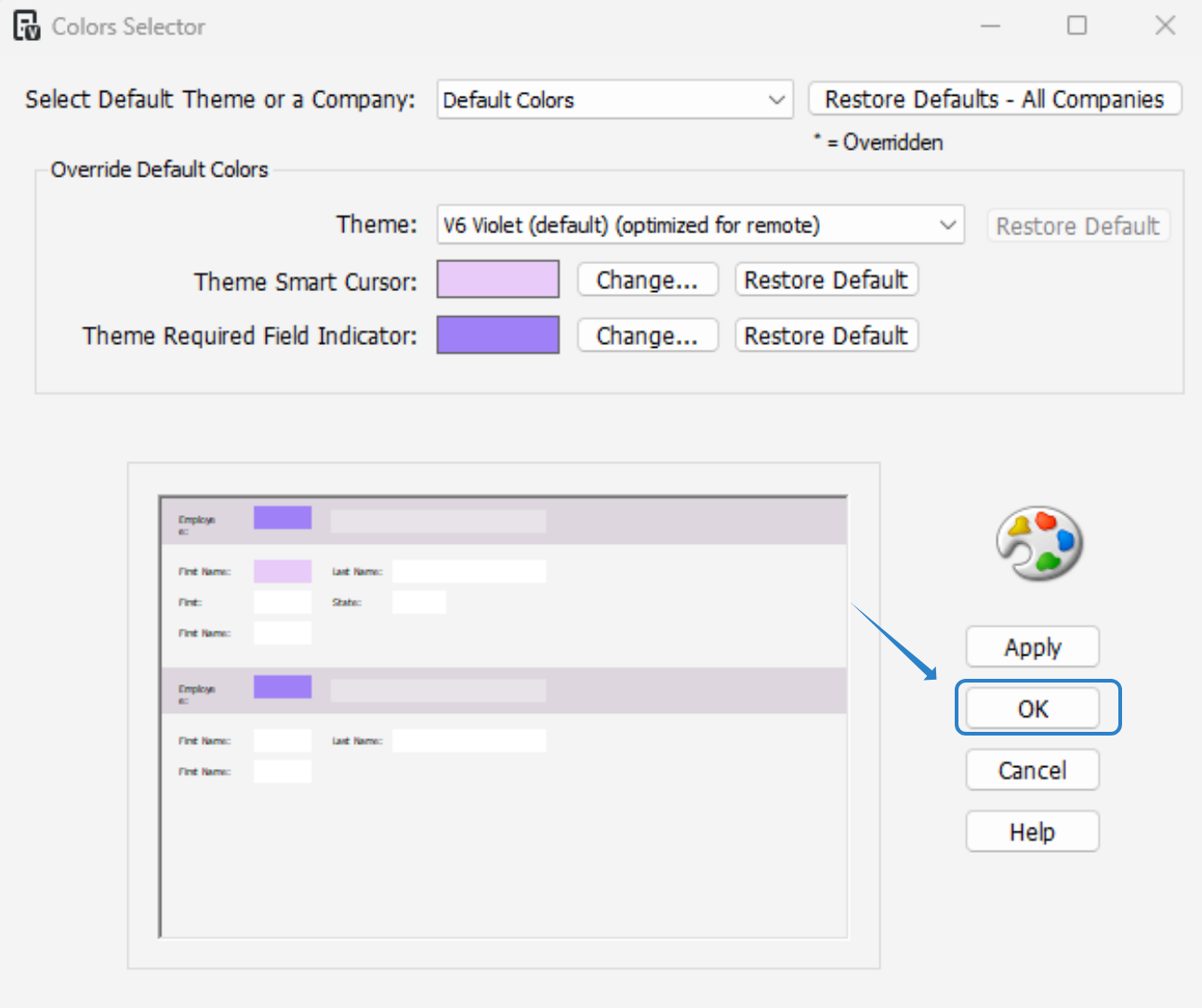Click the Cancel button
Image resolution: width=1202 pixels, height=1008 pixels.
pos(1032,770)
